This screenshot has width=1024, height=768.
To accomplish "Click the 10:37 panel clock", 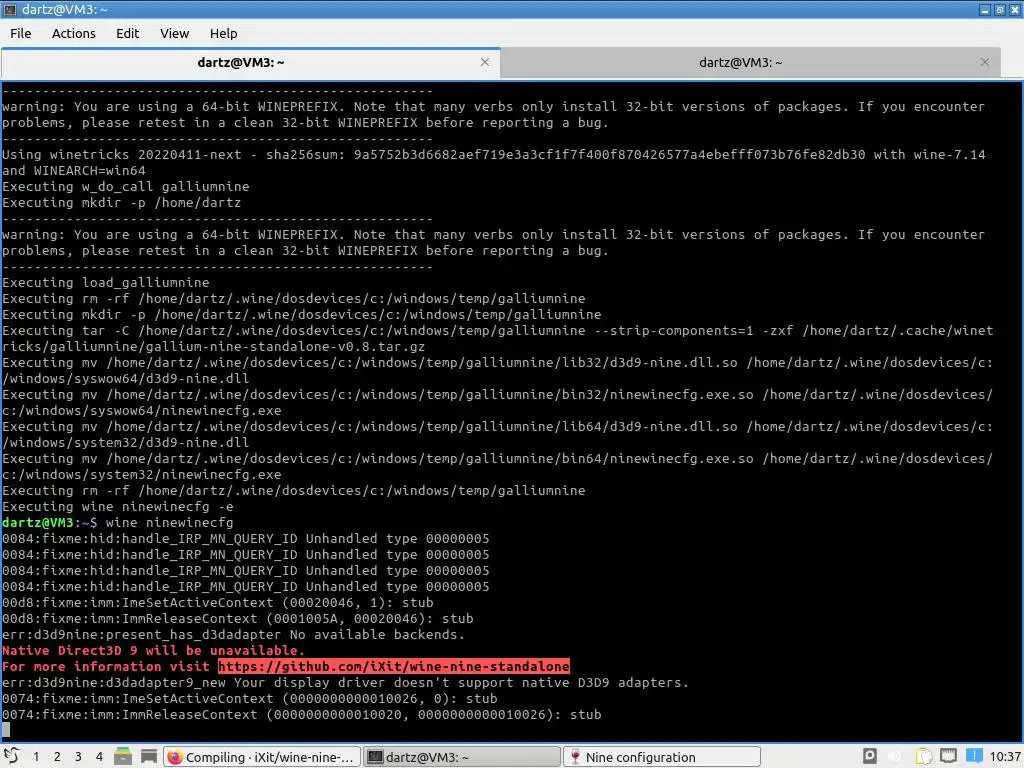I will click(1004, 756).
